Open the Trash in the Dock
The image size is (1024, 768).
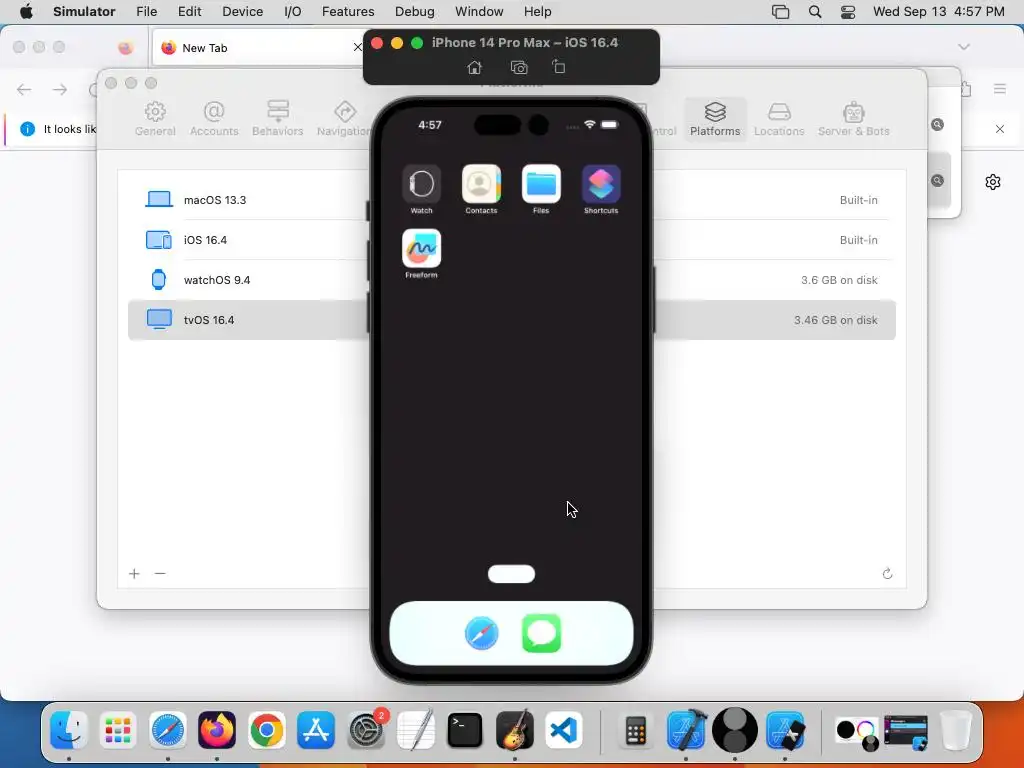(956, 729)
